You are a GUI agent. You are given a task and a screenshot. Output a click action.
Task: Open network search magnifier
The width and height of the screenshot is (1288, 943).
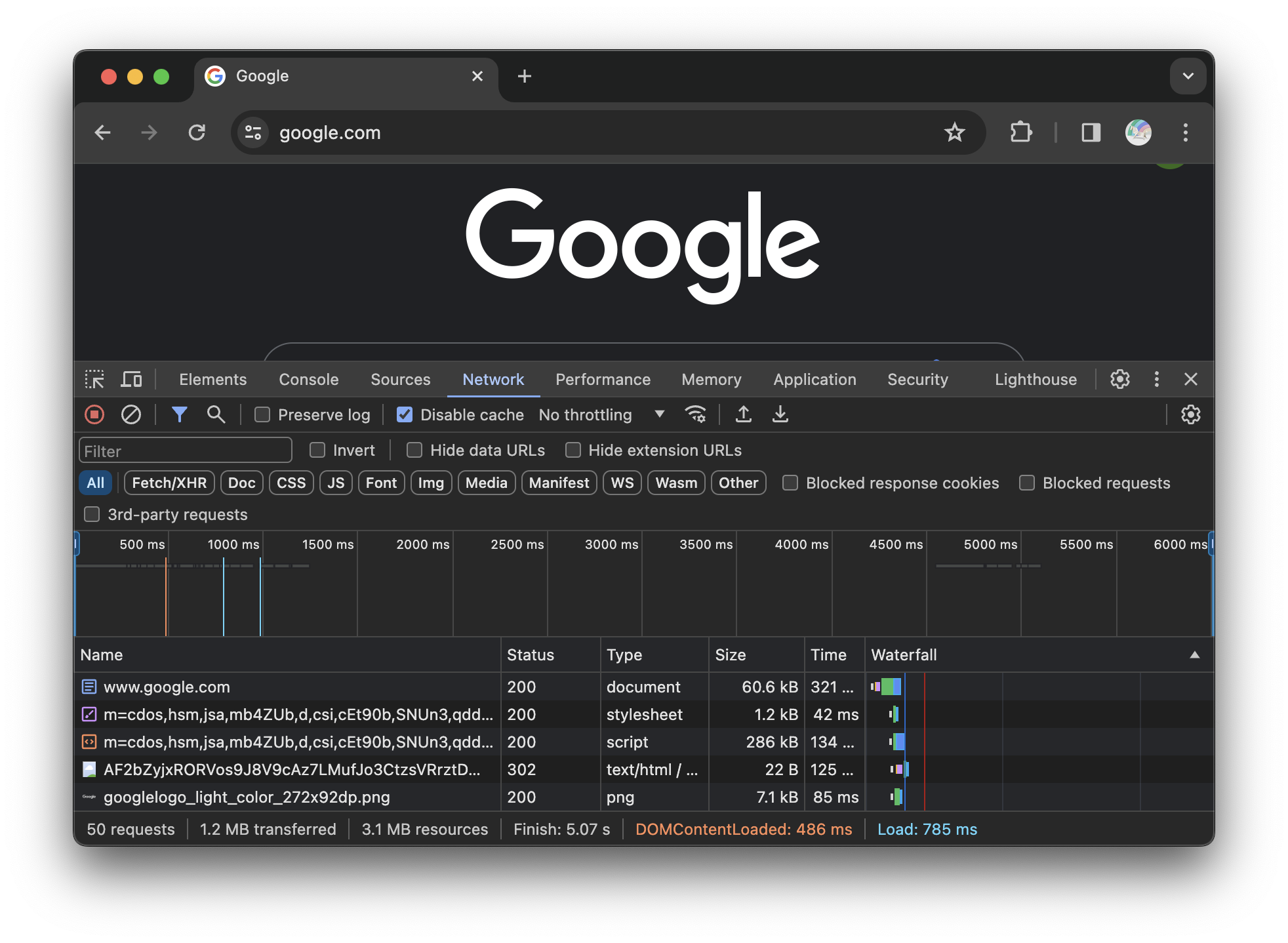pos(216,414)
